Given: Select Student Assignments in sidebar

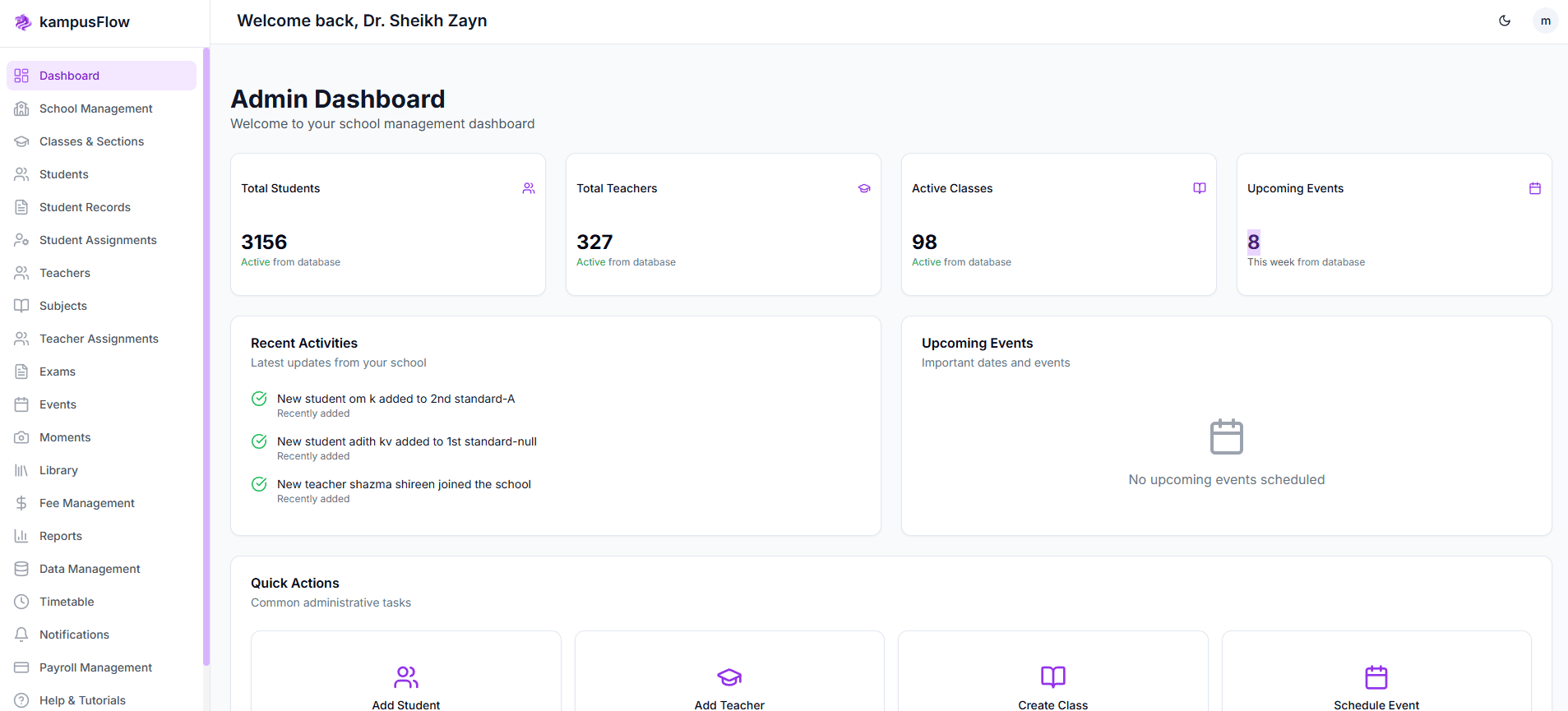Looking at the screenshot, I should click(101, 240).
